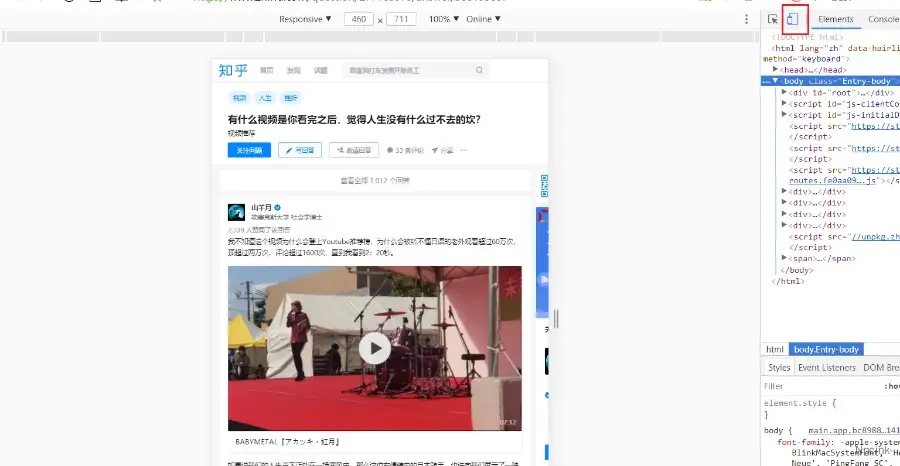The image size is (900, 466).
Task: Click the video caption BABYMETAL text
Action: (x=288, y=442)
